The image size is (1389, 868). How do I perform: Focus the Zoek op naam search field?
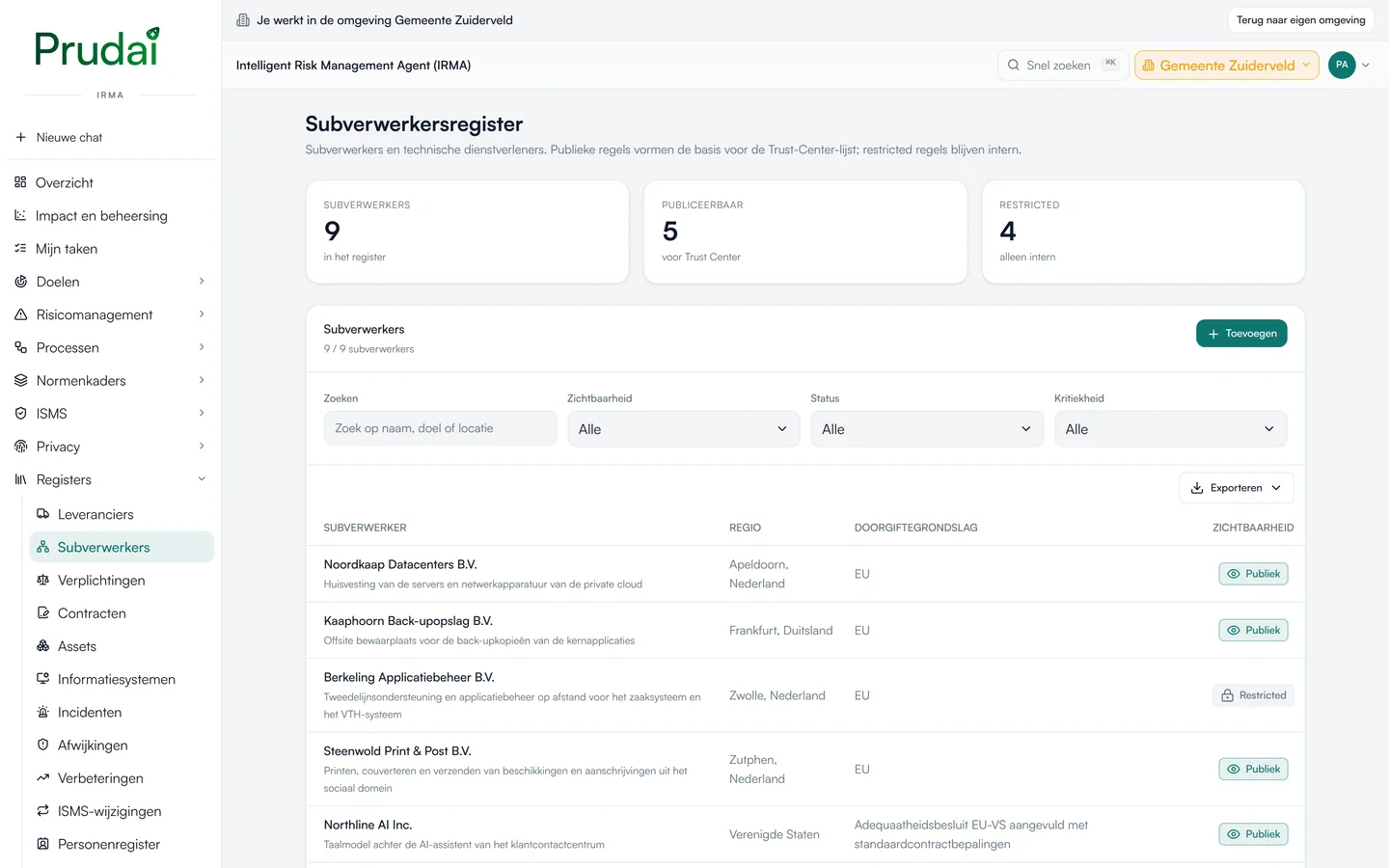440,429
